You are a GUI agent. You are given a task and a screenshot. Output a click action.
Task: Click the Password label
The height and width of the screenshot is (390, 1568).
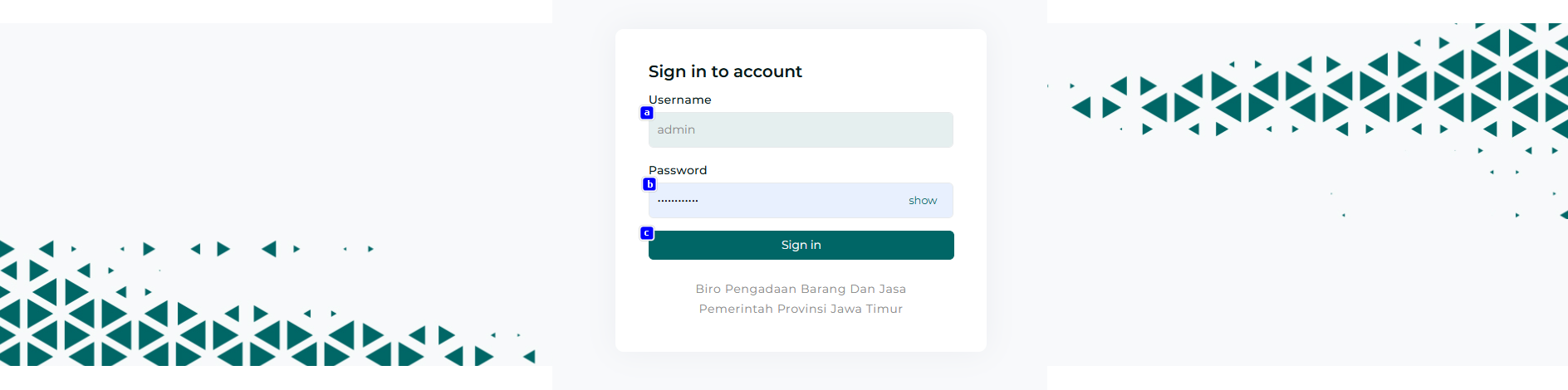pyautogui.click(x=678, y=170)
